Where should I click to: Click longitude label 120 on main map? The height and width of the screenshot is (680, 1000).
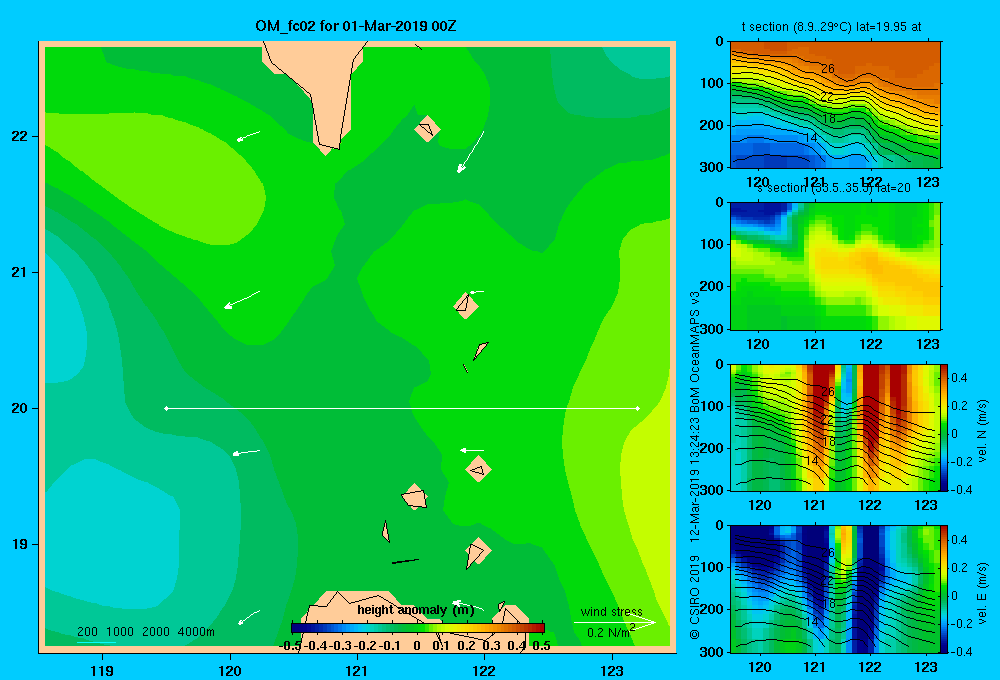click(x=230, y=670)
